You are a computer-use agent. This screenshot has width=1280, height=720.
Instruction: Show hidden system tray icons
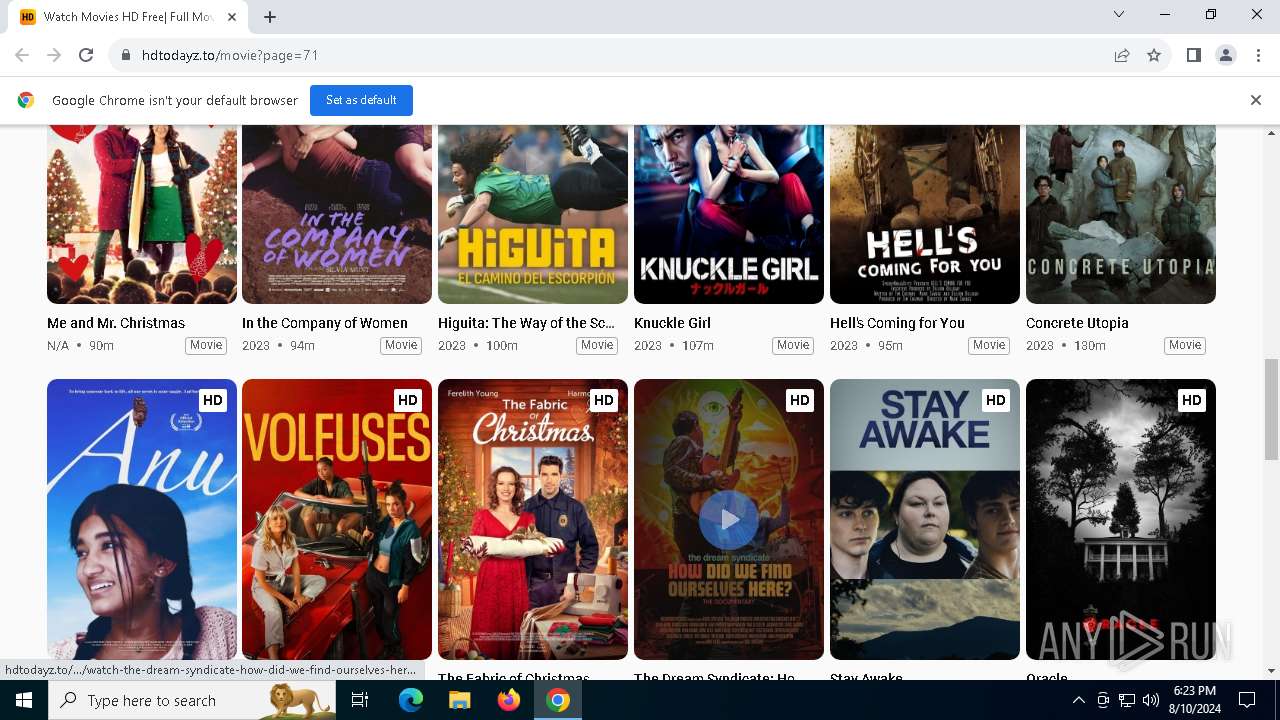pos(1078,700)
